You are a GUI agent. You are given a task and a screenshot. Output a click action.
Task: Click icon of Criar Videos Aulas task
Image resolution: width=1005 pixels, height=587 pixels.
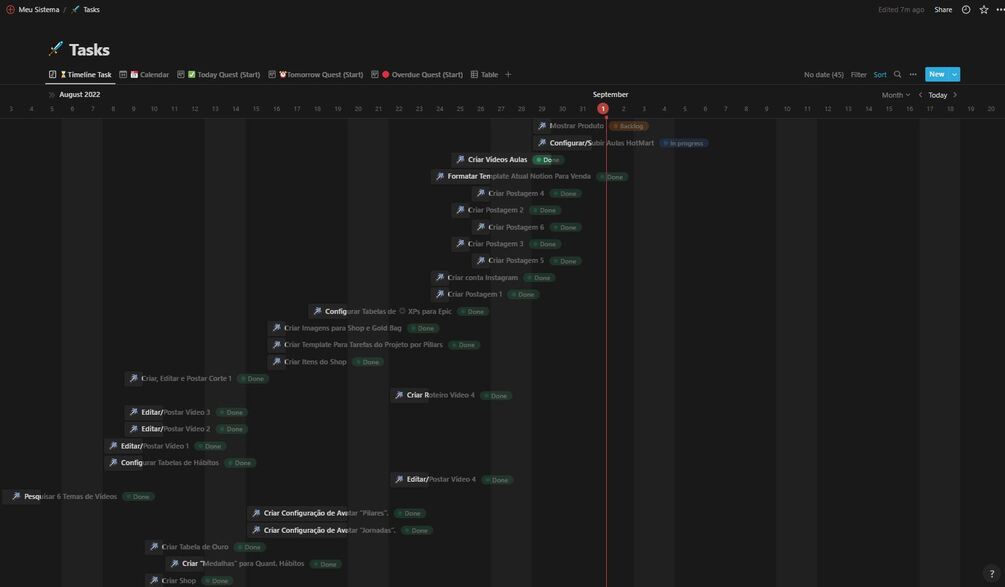pos(460,160)
